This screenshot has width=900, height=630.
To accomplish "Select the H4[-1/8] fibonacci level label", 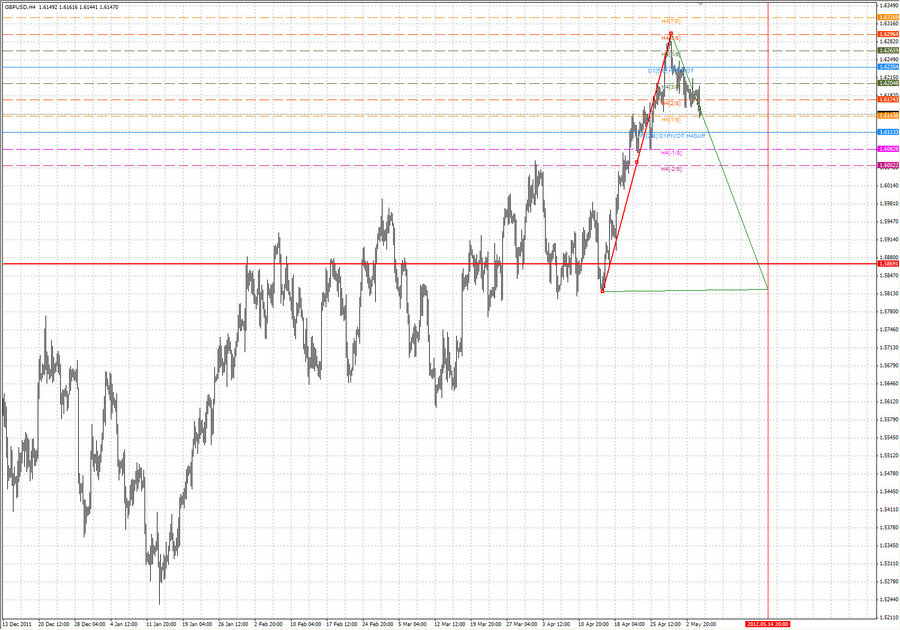I will (670, 153).
